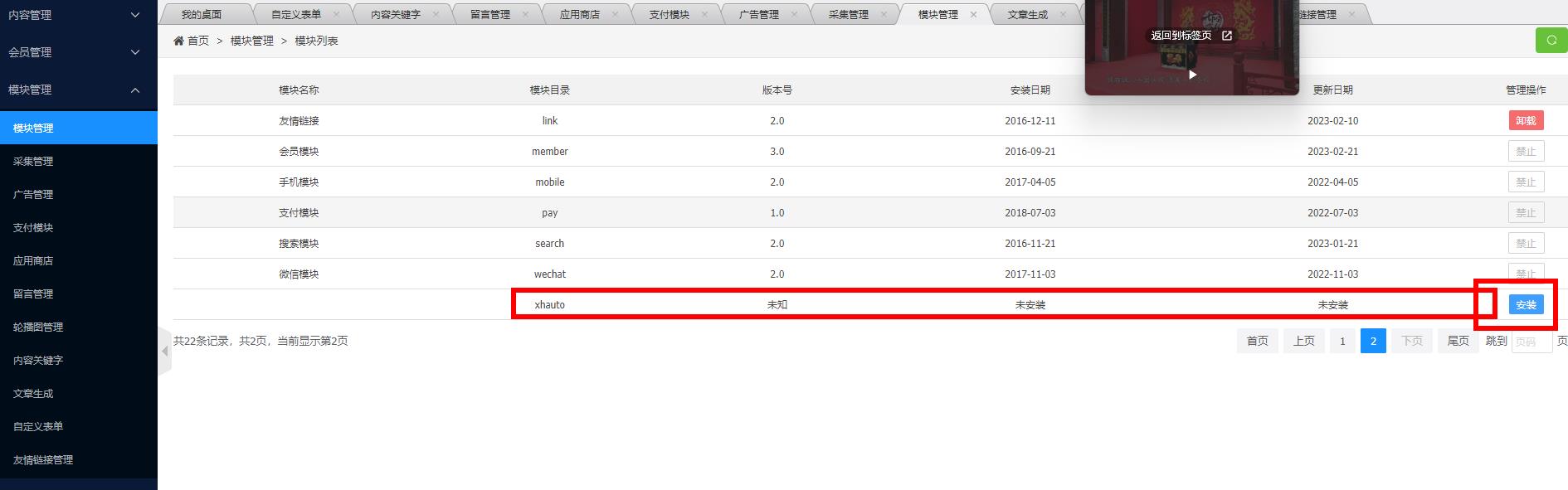The image size is (1568, 490).
Task: Click the 上页 previous page button
Action: click(x=1303, y=341)
